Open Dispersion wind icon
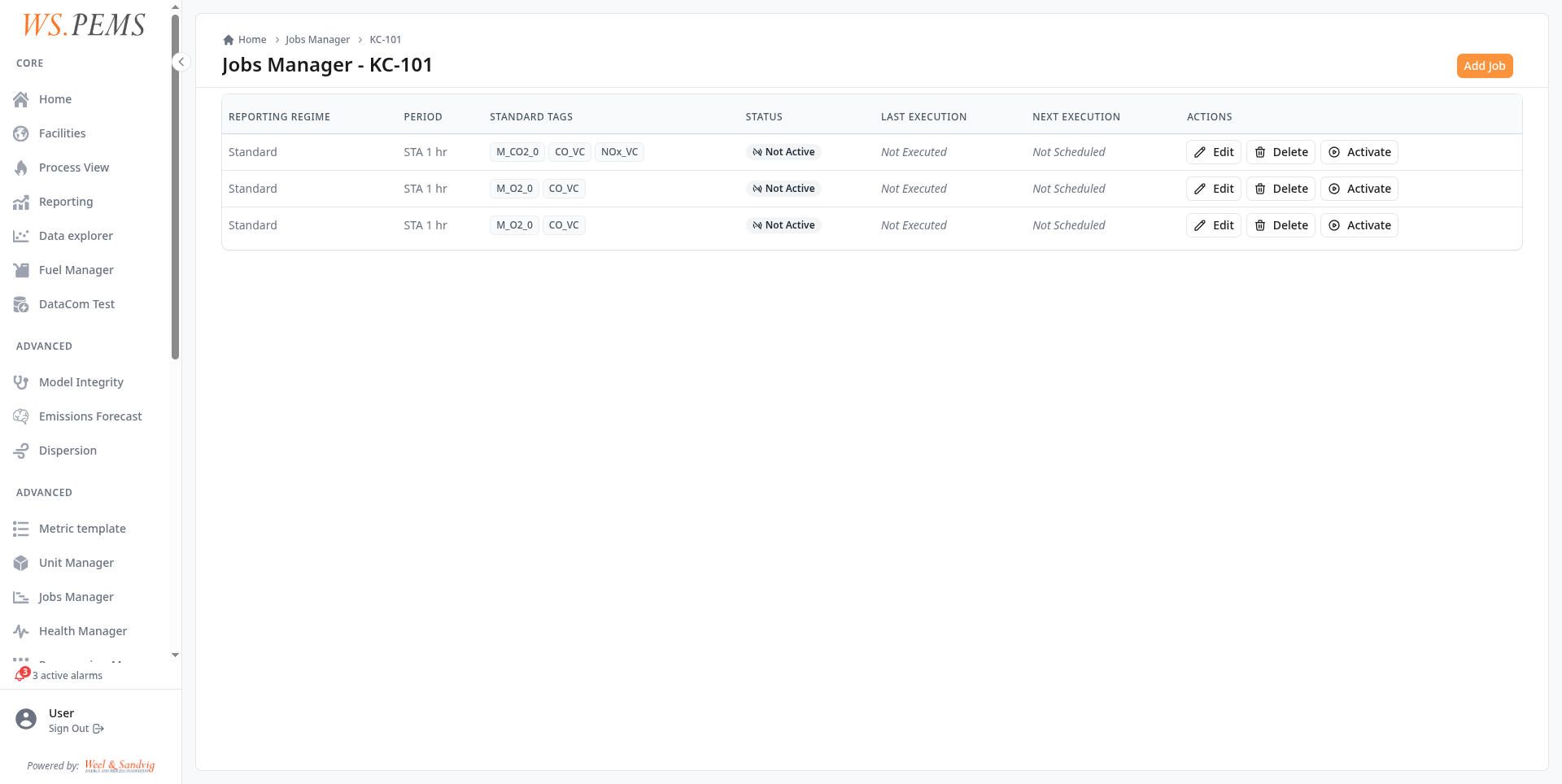 [21, 451]
